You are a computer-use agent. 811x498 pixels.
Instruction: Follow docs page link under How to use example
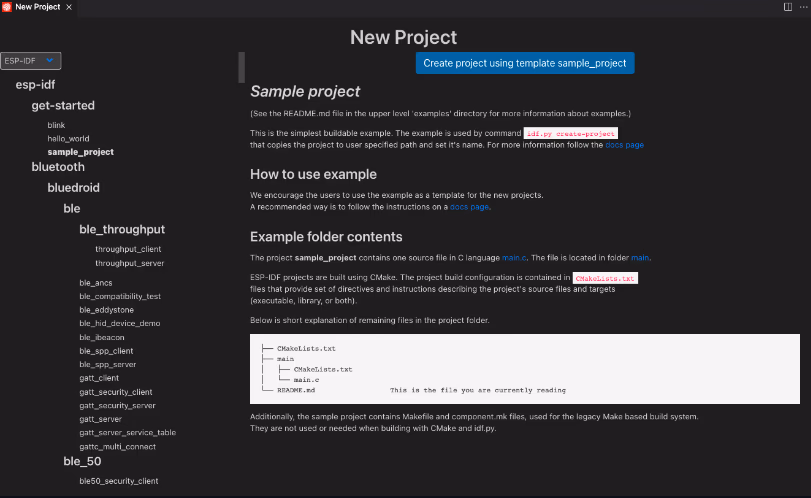click(x=469, y=207)
